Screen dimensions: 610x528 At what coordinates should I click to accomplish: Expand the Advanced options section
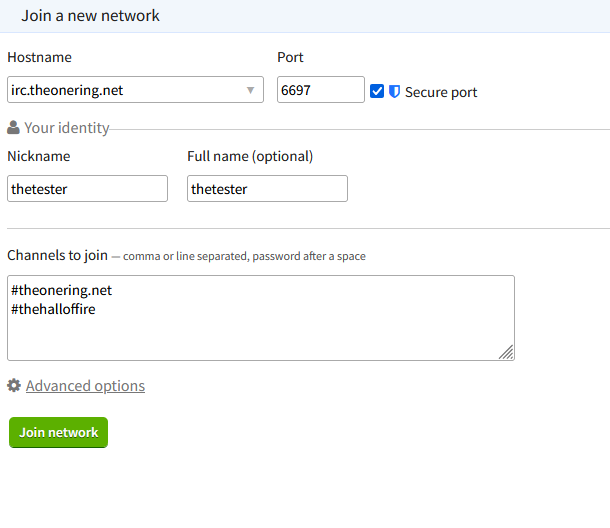85,386
